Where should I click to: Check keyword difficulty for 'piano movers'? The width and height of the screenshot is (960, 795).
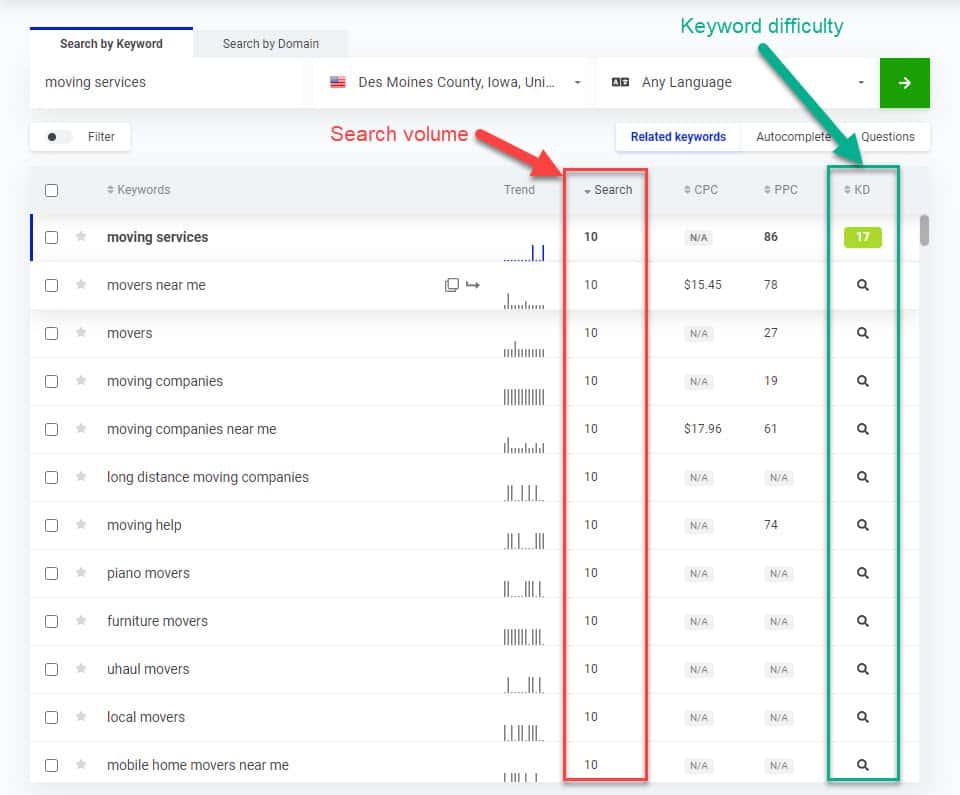(862, 573)
